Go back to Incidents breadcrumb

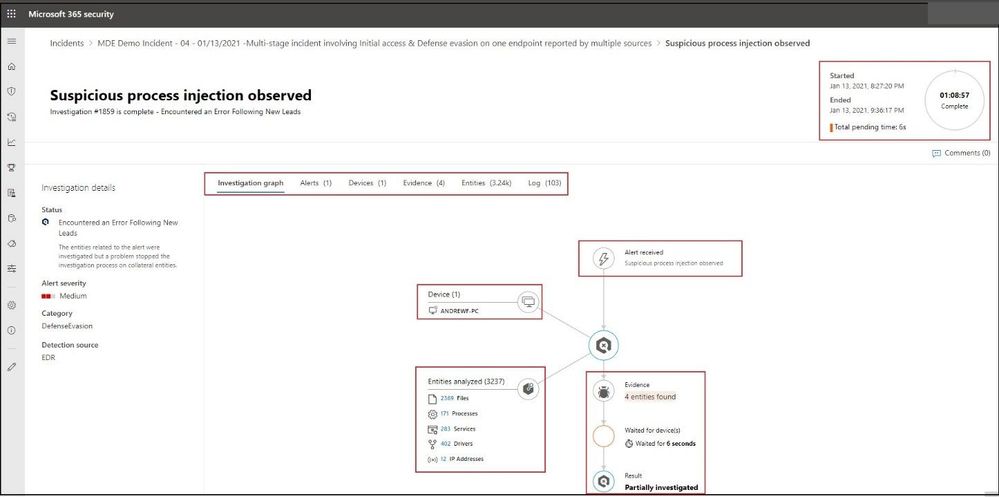tap(67, 43)
